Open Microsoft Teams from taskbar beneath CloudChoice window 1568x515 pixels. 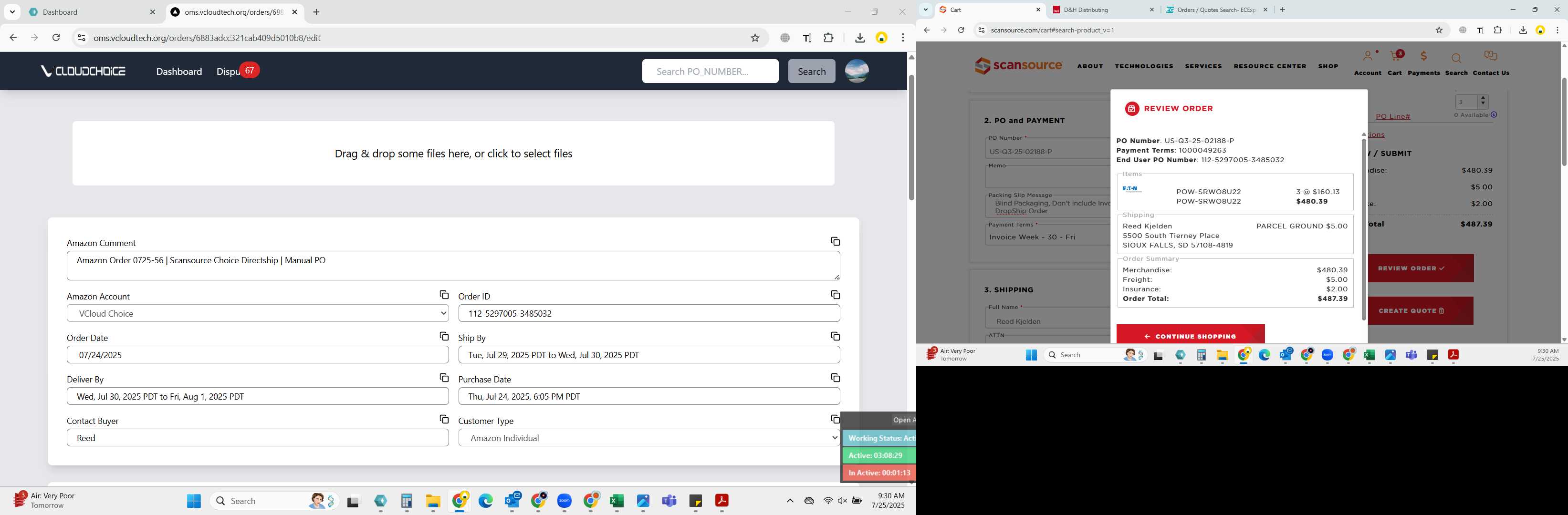669,501
